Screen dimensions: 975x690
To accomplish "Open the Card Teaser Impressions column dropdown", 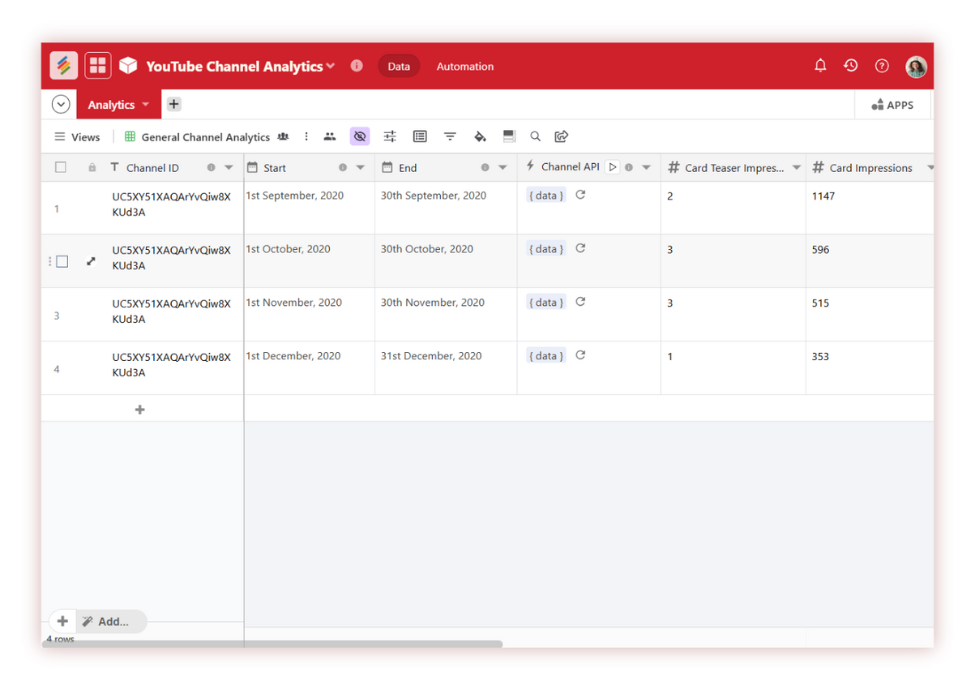I will [x=797, y=167].
